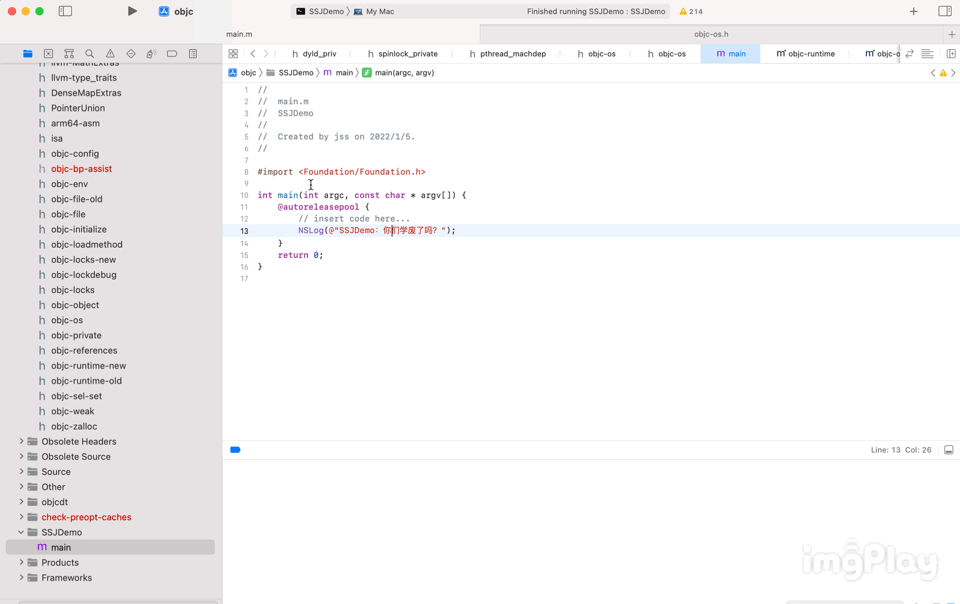Expand the objcdt group
The image size is (960, 604).
21,502
